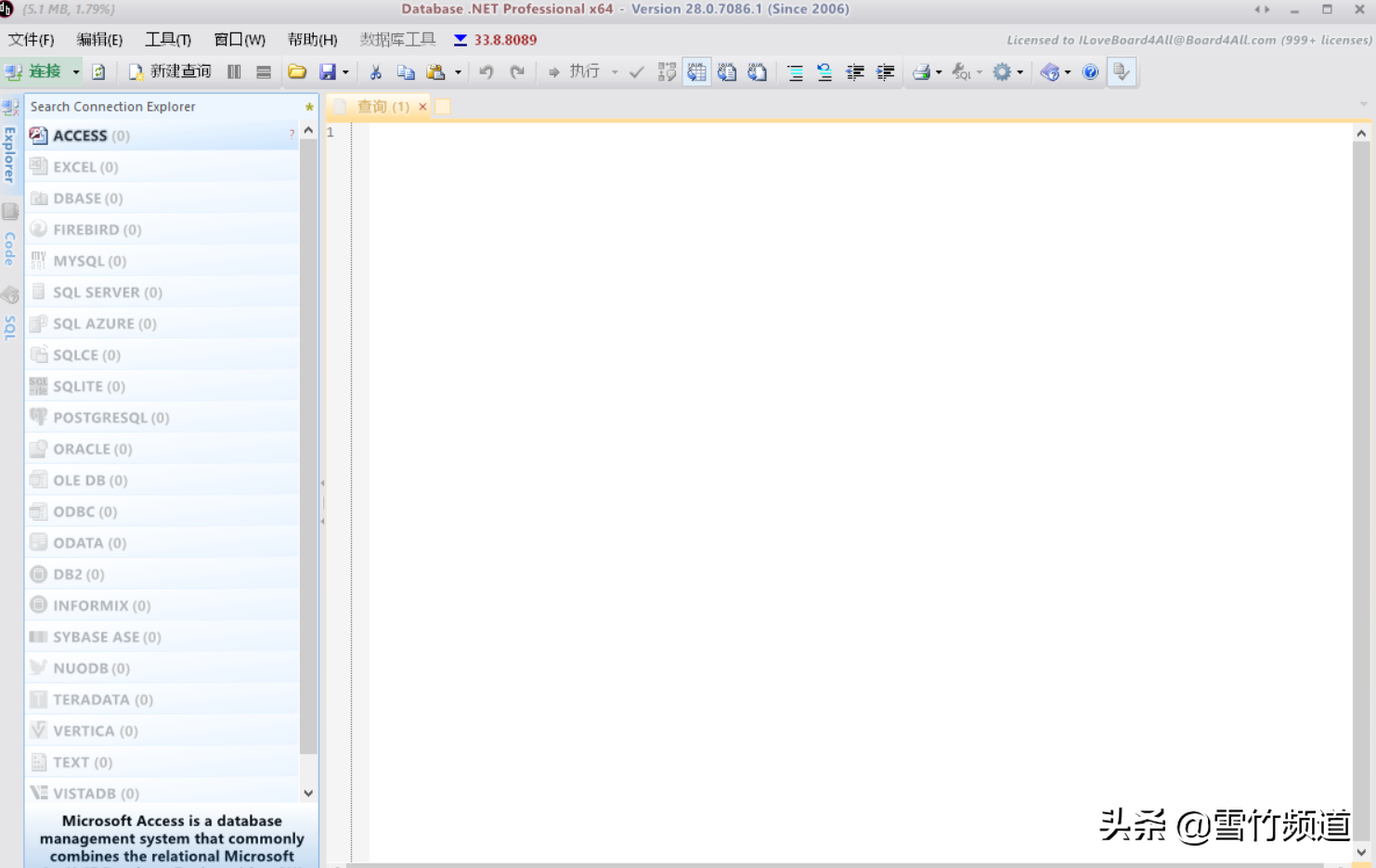Open the 工具(T) menu
This screenshot has height=868, width=1376.
click(x=168, y=40)
